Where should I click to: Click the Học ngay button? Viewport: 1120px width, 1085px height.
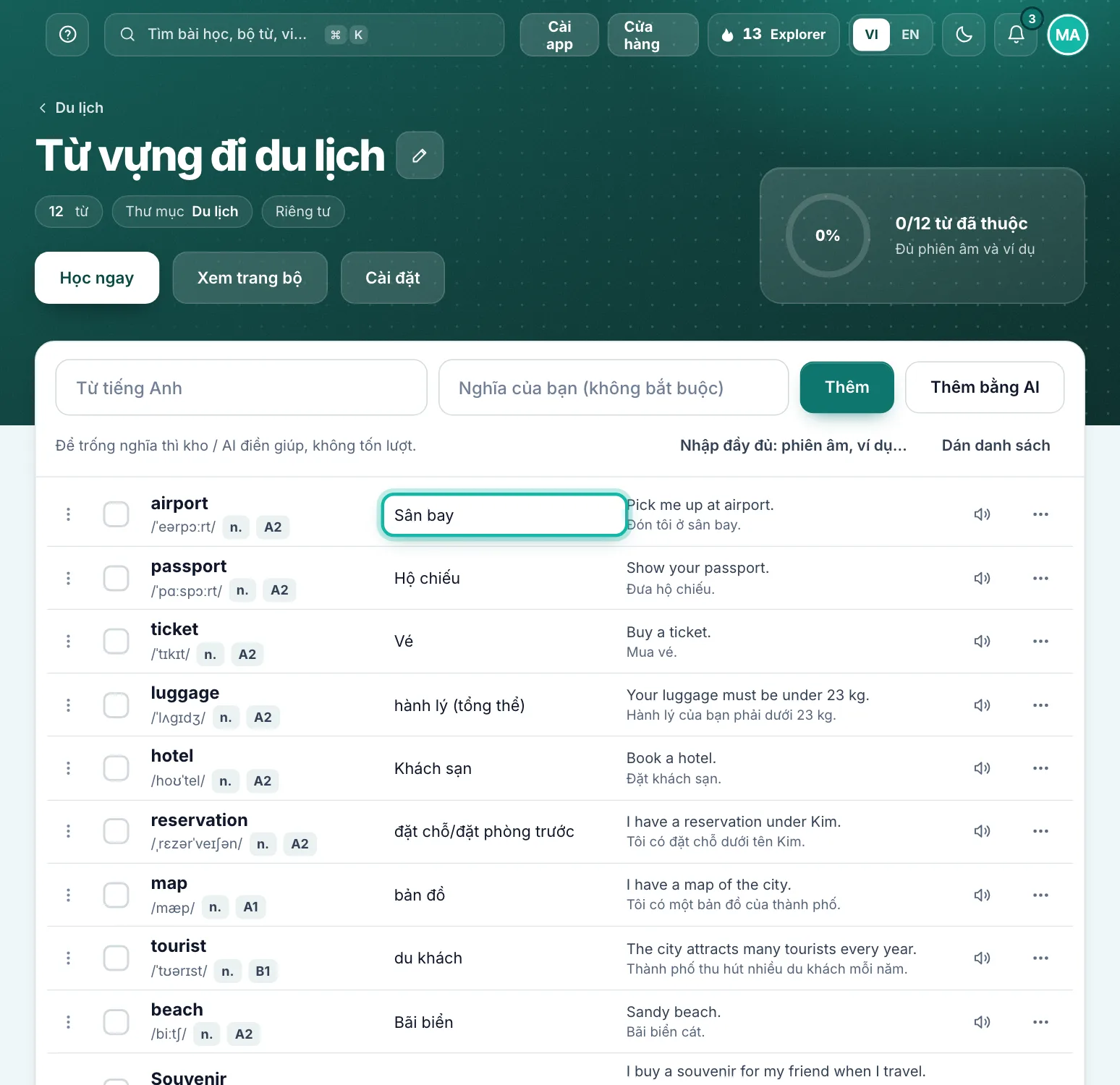[97, 278]
